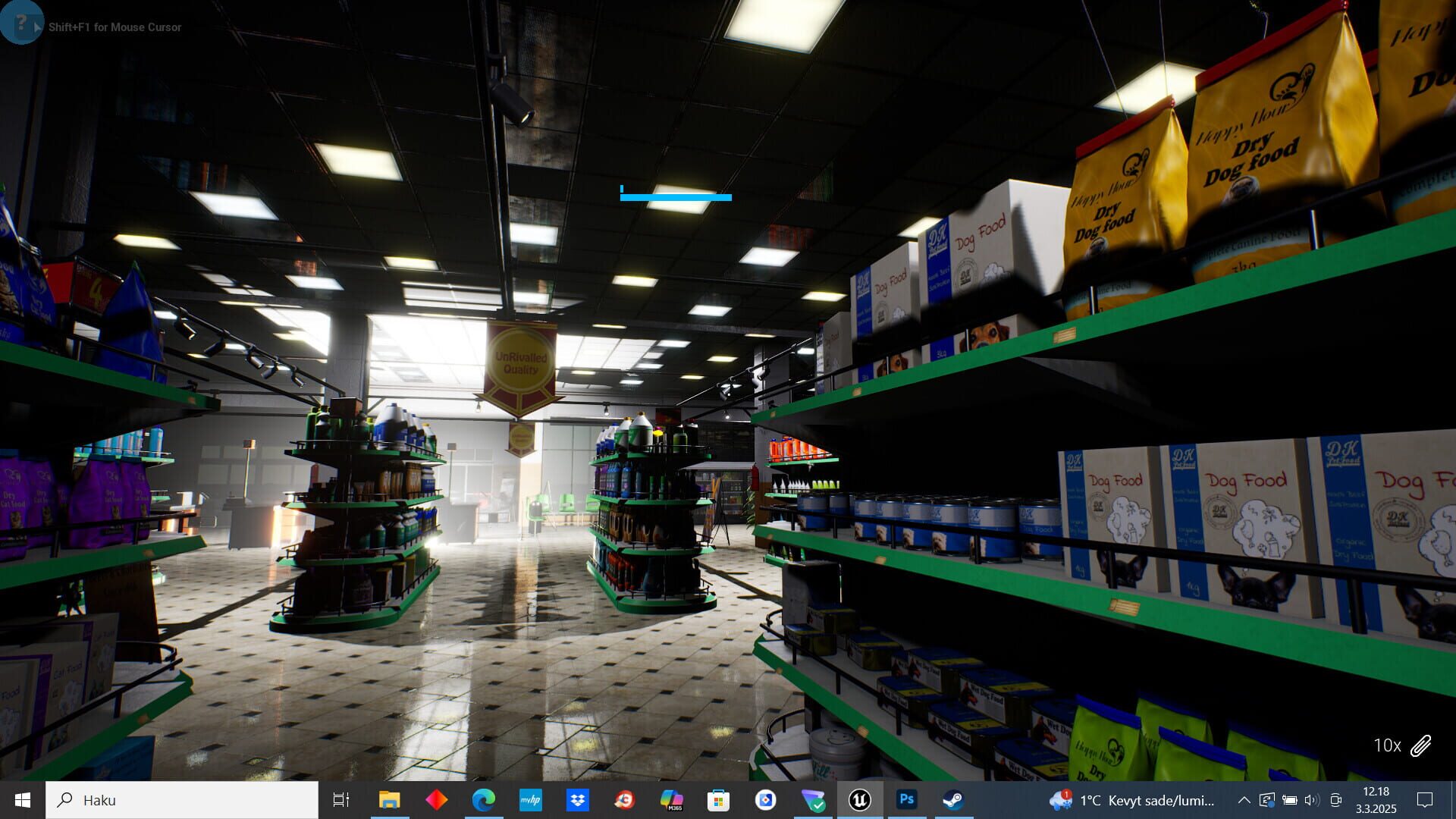Open the myHP application
Viewport: 1456px width, 819px height.
pos(531,800)
